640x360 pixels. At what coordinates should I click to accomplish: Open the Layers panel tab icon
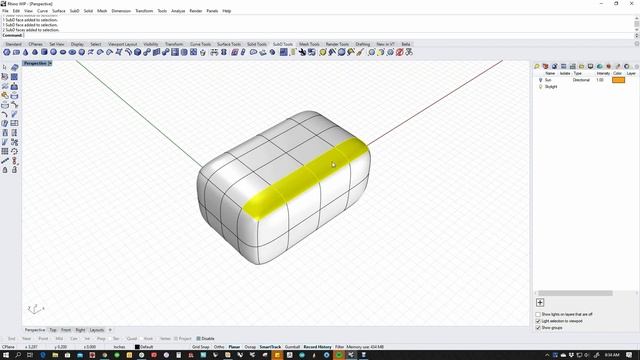545,66
